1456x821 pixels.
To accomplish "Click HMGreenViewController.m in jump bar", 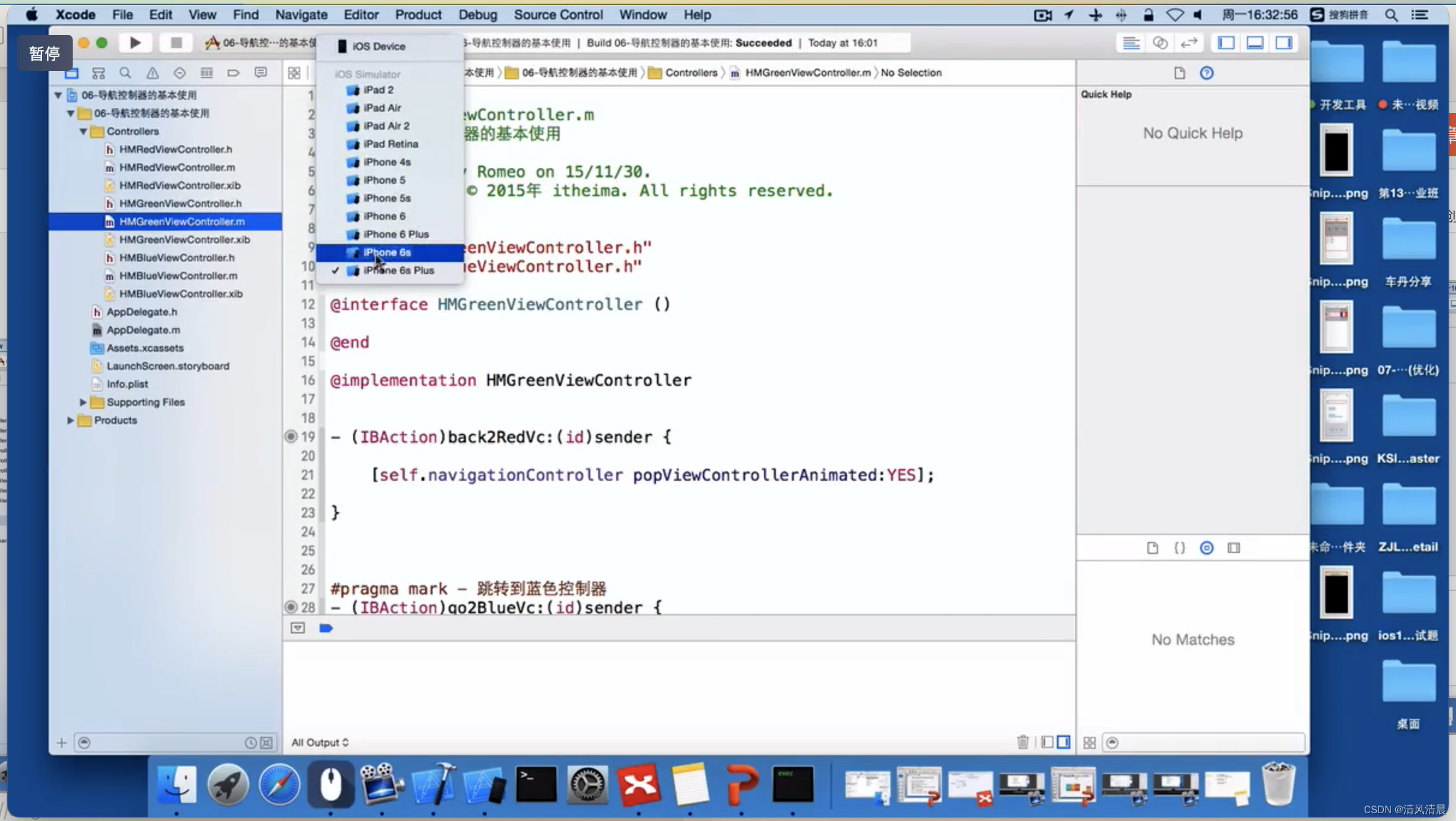I will (x=807, y=73).
